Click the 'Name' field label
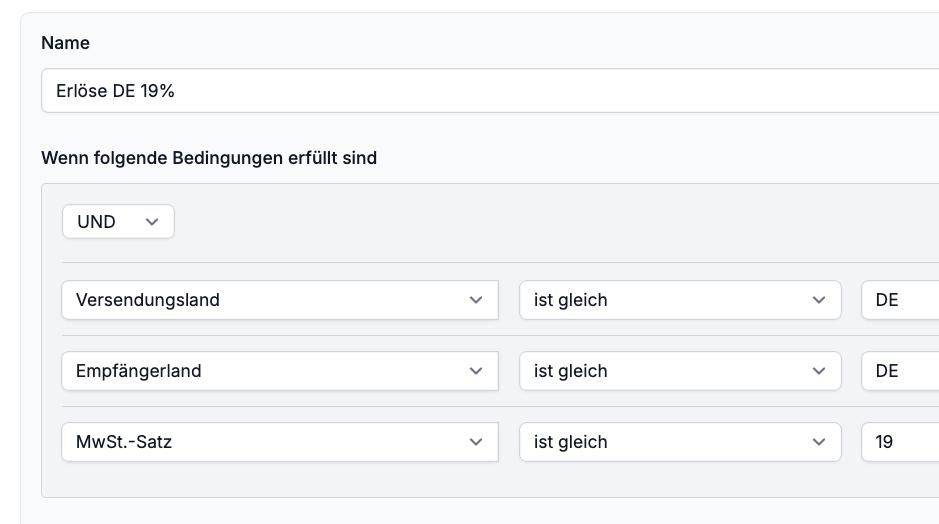 tap(65, 43)
